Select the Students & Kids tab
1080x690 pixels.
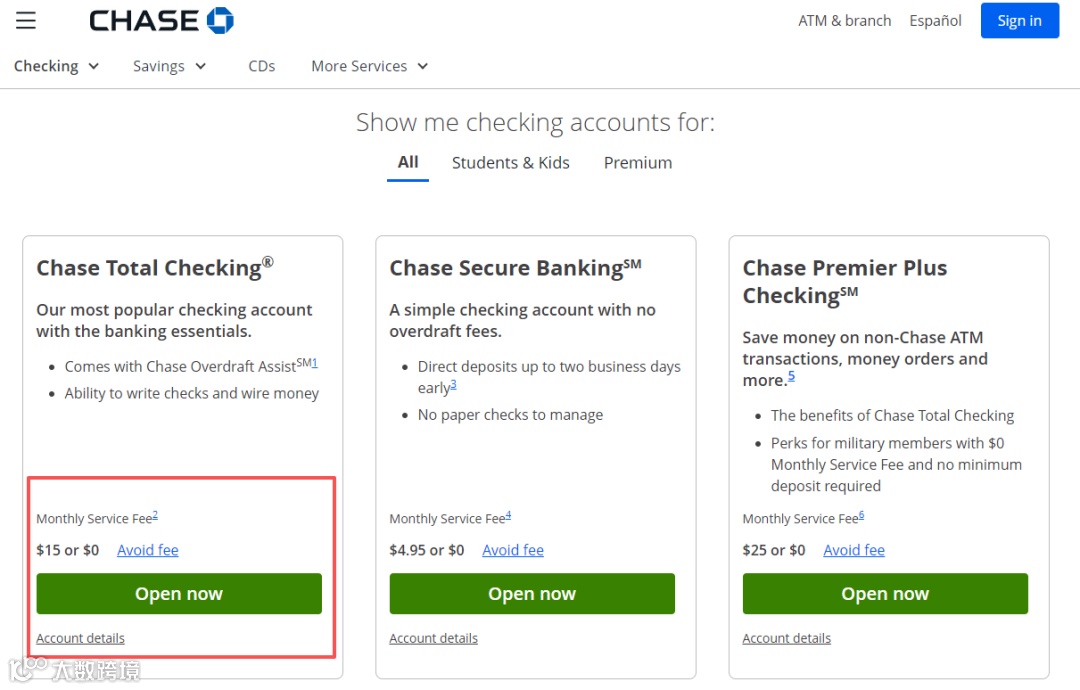coord(510,163)
